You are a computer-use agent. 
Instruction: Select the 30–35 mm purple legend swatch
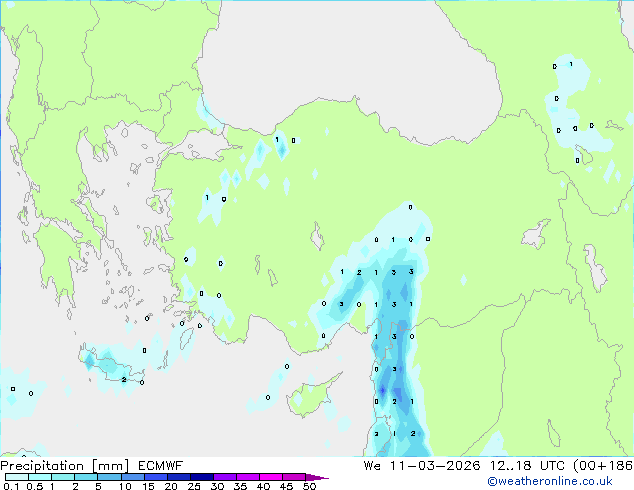[x=225, y=477]
